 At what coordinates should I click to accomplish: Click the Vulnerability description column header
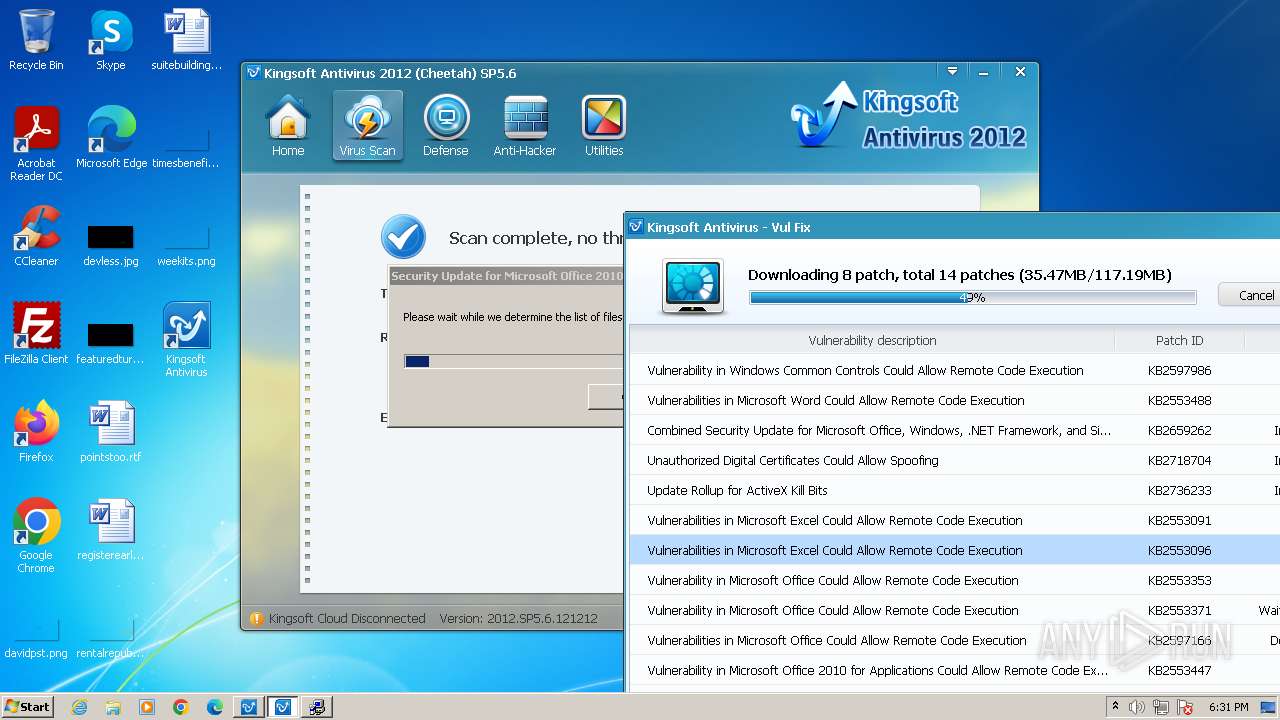pyautogui.click(x=872, y=341)
